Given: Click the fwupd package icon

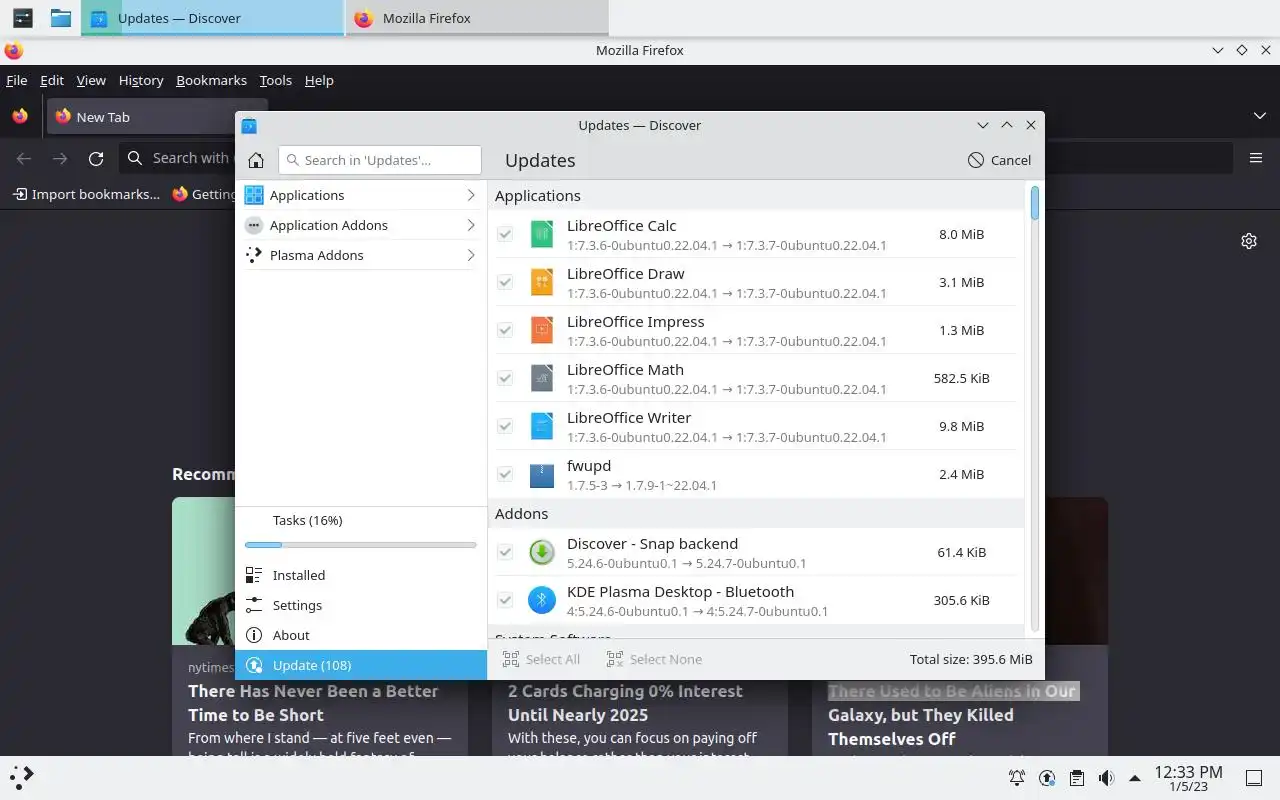Looking at the screenshot, I should [x=541, y=474].
